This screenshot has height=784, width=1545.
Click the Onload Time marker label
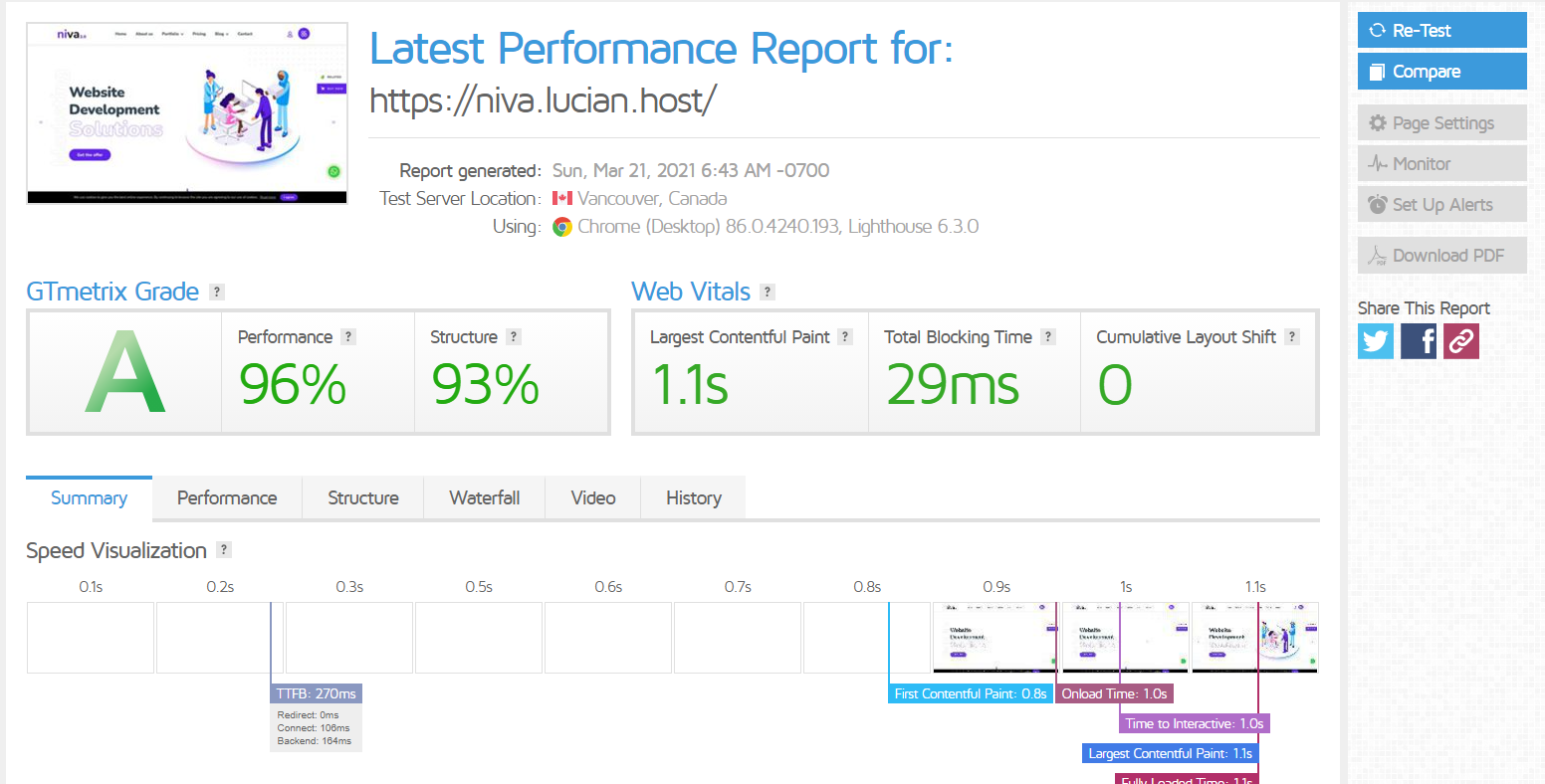coord(1115,693)
